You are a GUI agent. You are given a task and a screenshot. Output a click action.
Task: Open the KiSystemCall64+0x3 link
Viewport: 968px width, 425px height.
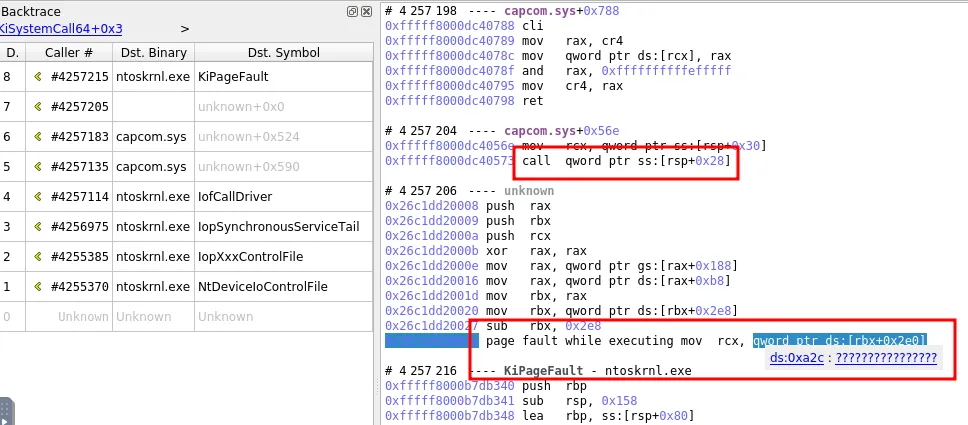point(61,28)
